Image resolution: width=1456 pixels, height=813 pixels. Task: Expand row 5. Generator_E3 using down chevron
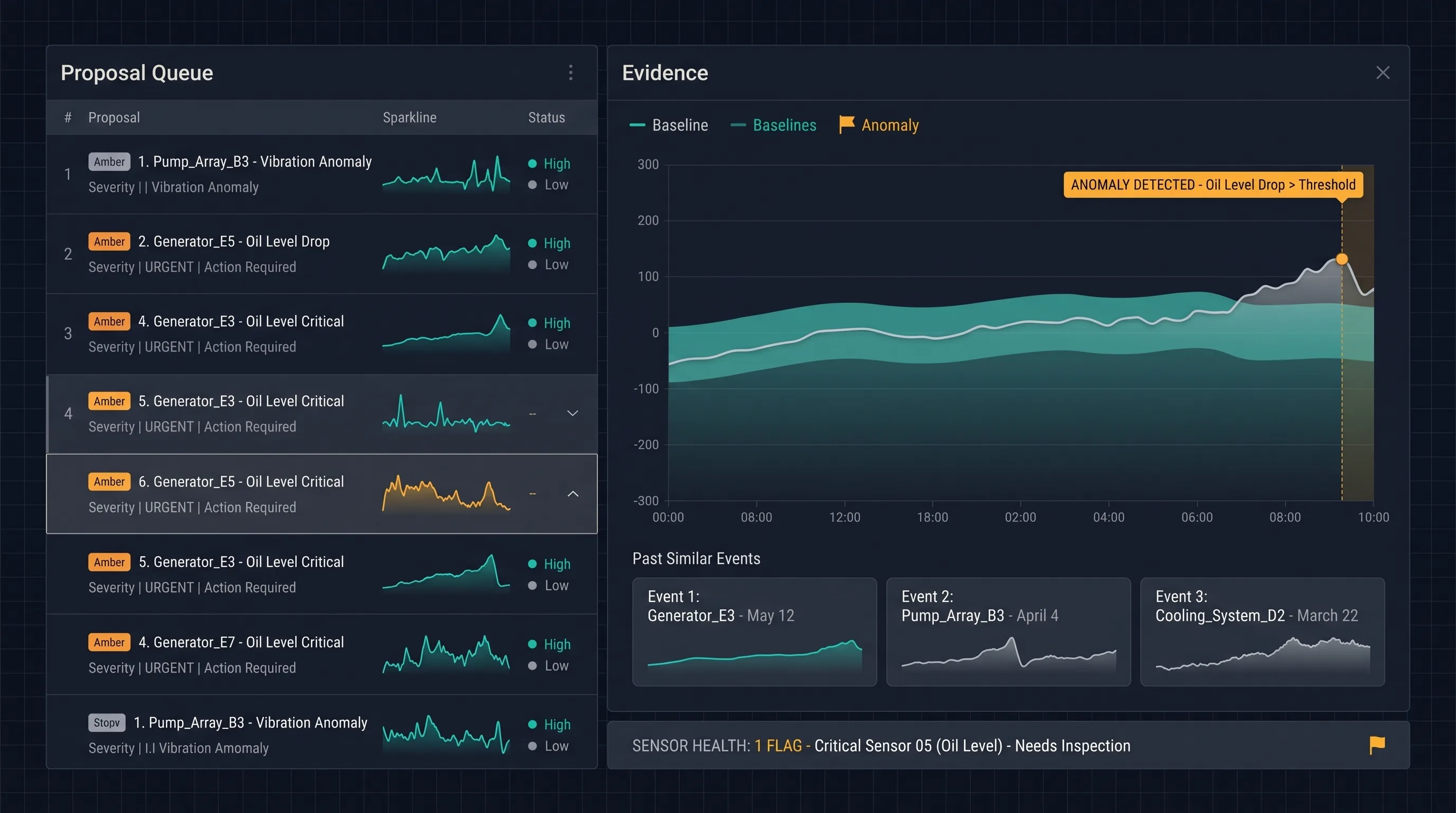572,413
